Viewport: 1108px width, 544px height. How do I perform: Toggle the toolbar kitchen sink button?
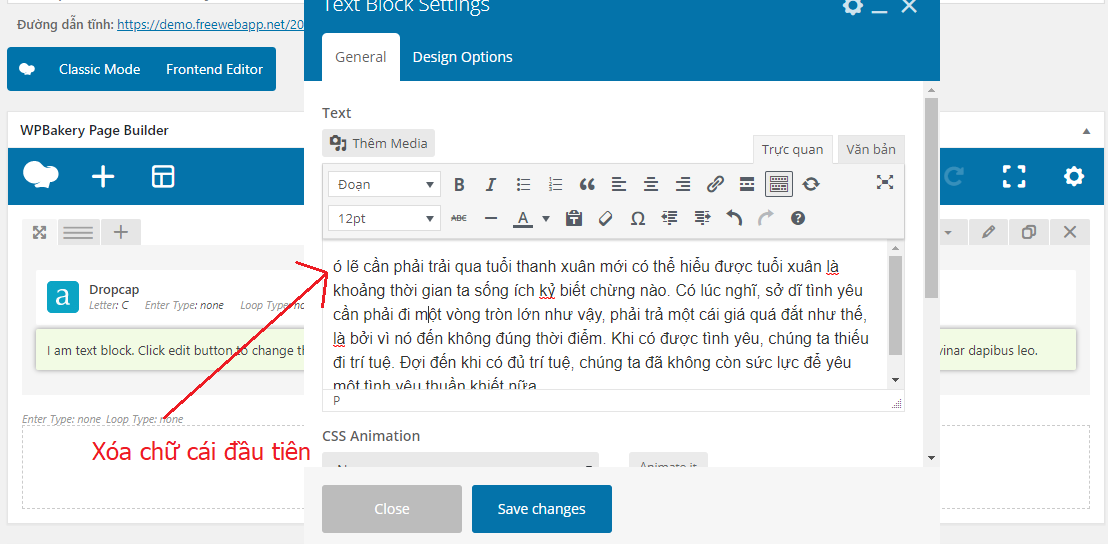(779, 184)
